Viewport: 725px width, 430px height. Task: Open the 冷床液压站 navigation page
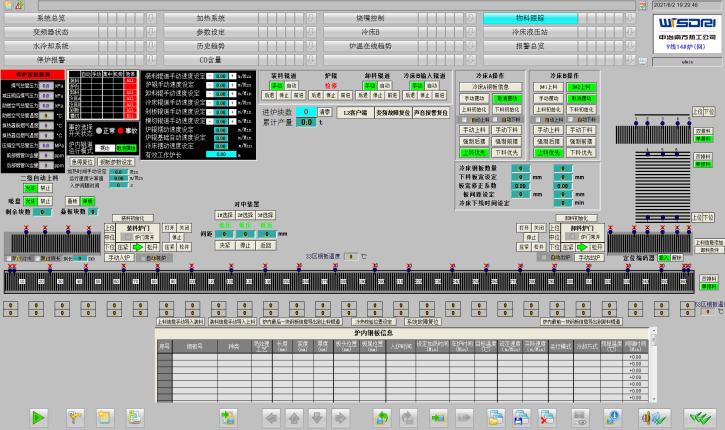click(530, 32)
